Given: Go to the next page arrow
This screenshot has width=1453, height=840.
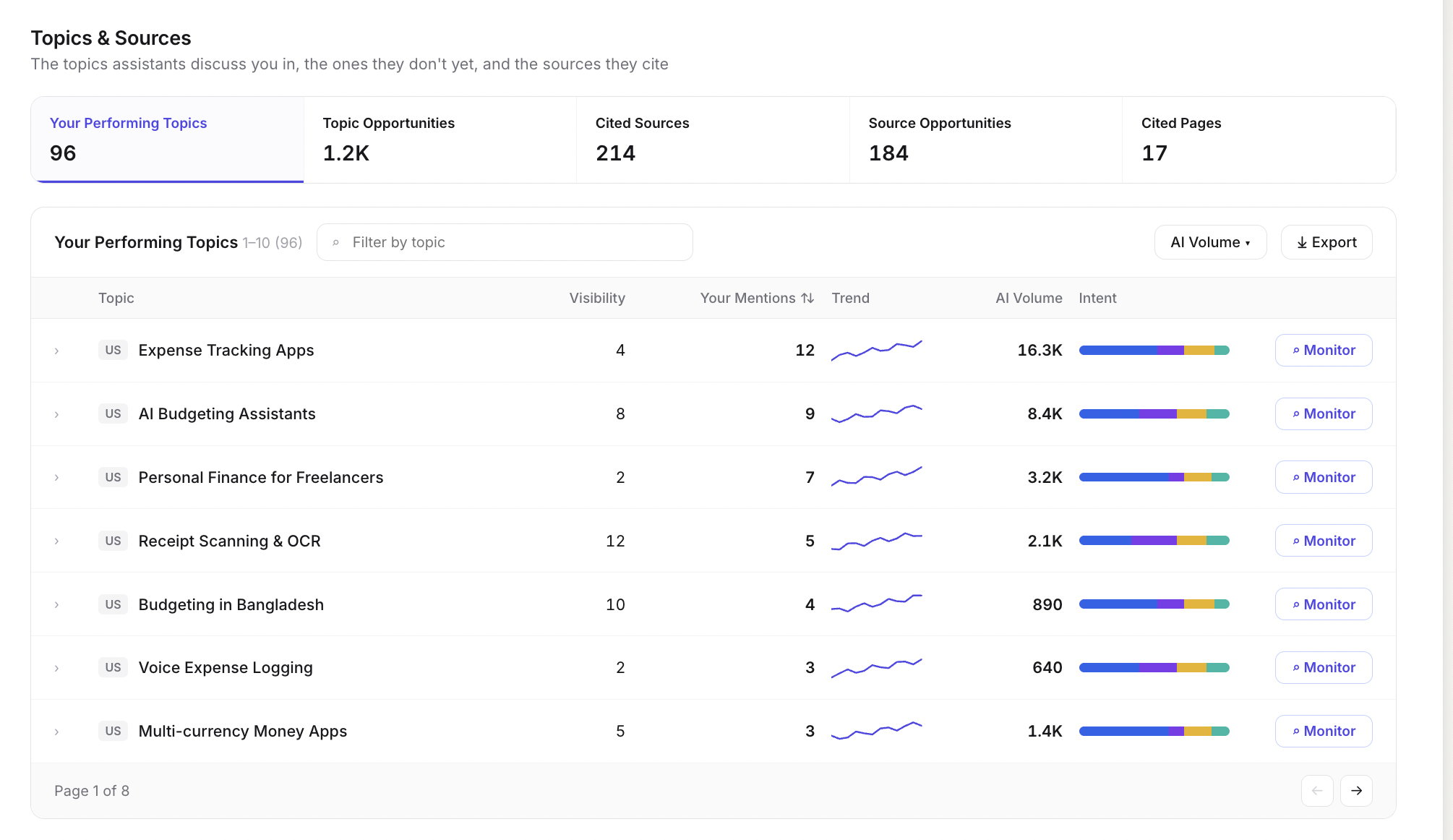Looking at the screenshot, I should (x=1356, y=791).
